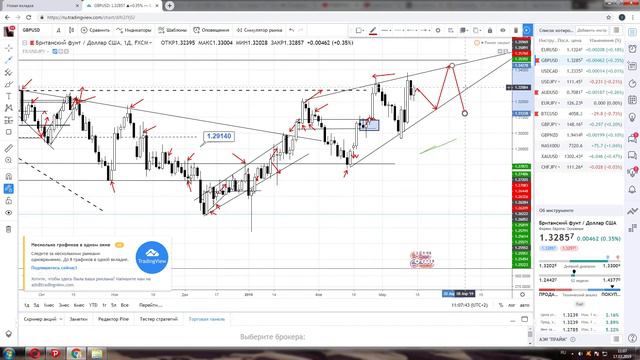Open the Fibonacci/pitchfork tools group

pos(9,72)
